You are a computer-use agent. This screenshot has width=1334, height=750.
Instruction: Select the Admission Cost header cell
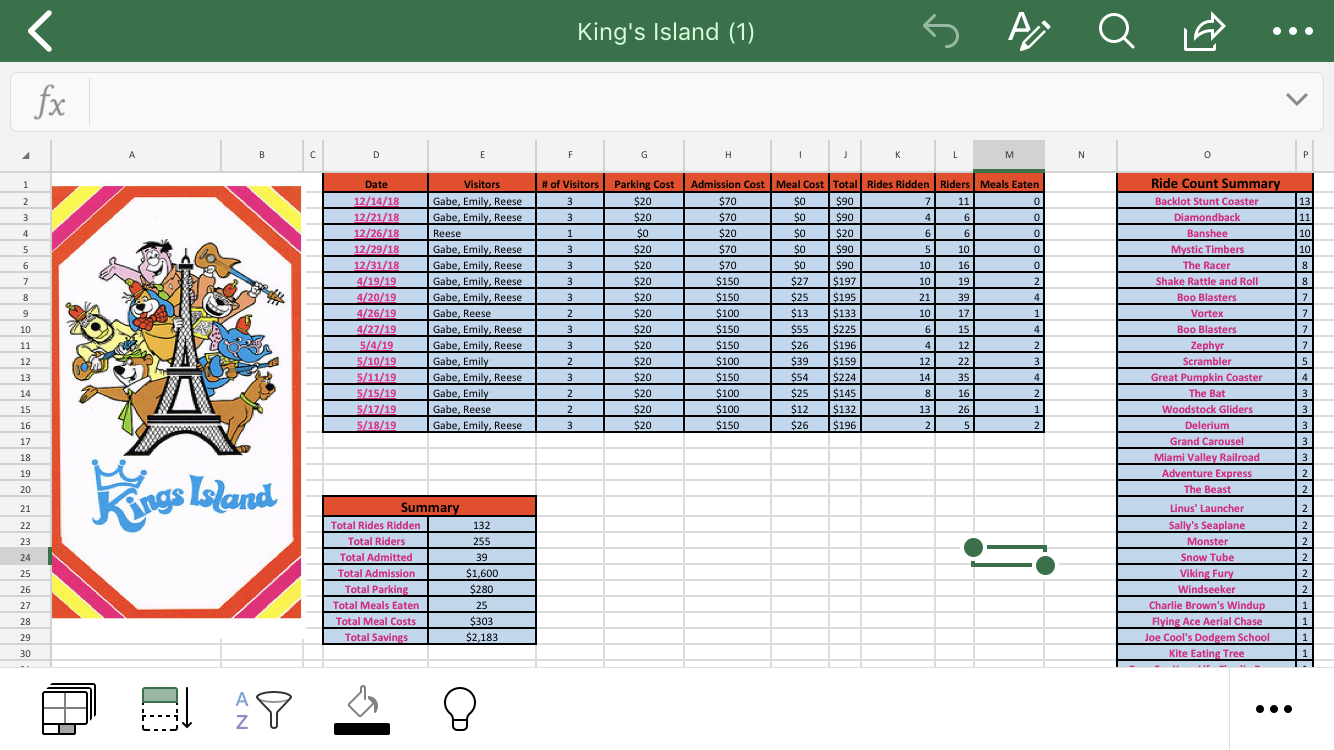728,184
